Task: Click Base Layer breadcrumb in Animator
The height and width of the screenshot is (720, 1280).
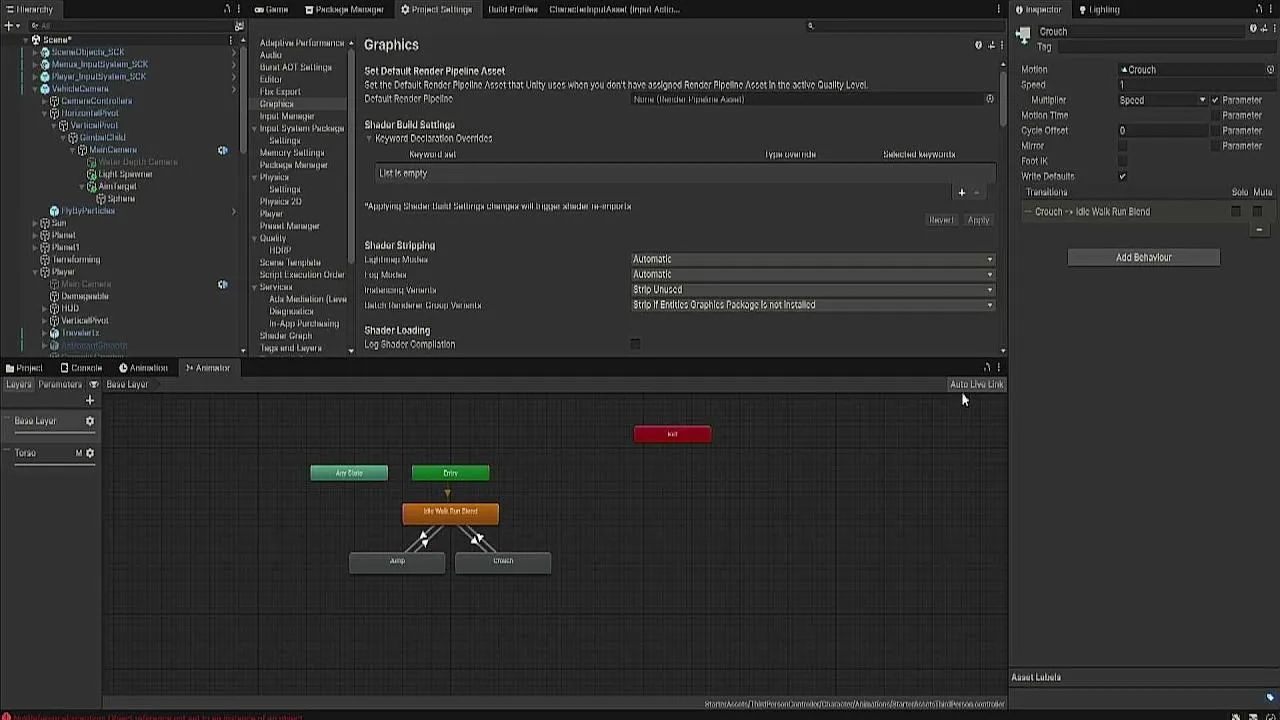Action: pos(127,384)
